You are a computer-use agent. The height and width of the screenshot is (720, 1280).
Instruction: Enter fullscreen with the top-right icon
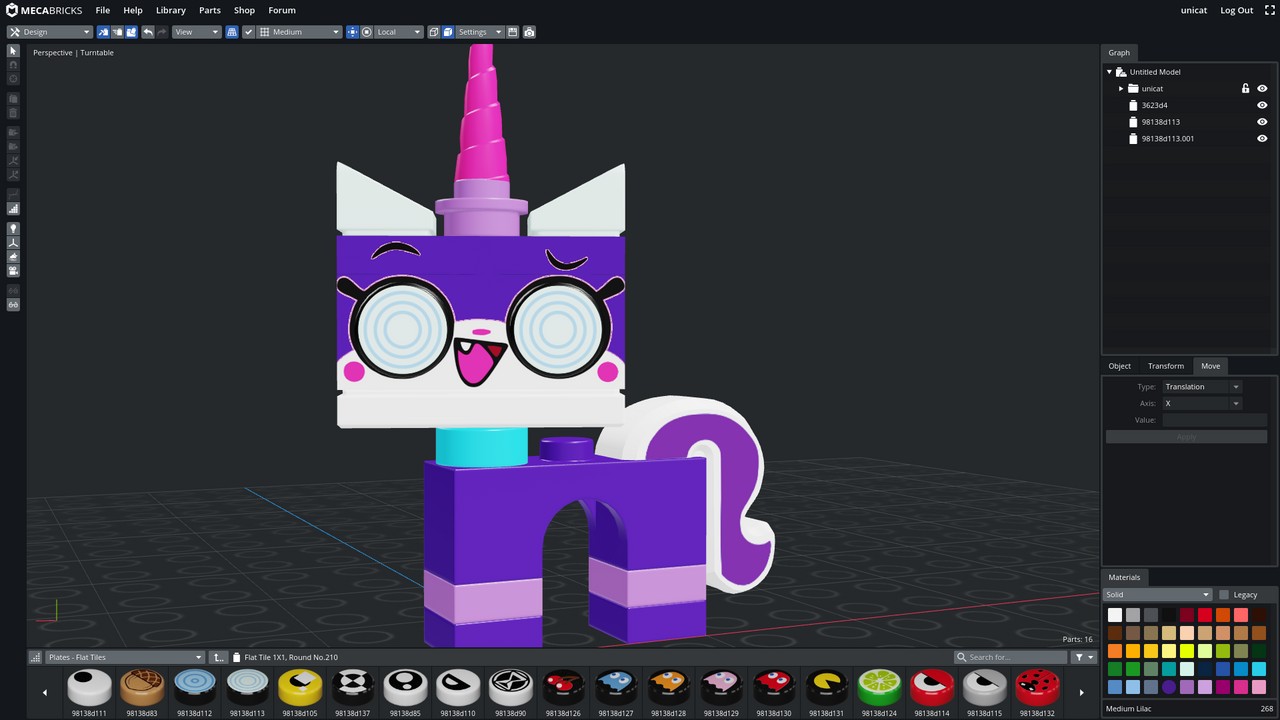click(x=1270, y=10)
